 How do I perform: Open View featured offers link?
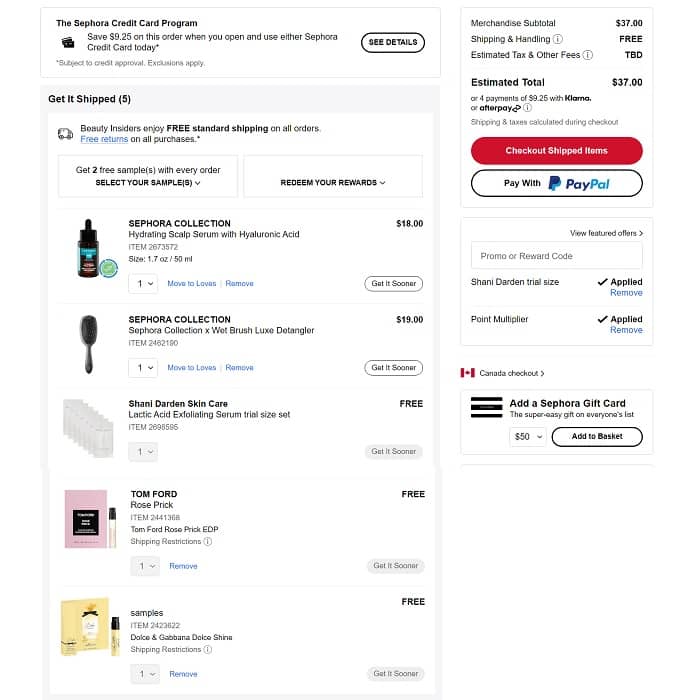pos(606,233)
